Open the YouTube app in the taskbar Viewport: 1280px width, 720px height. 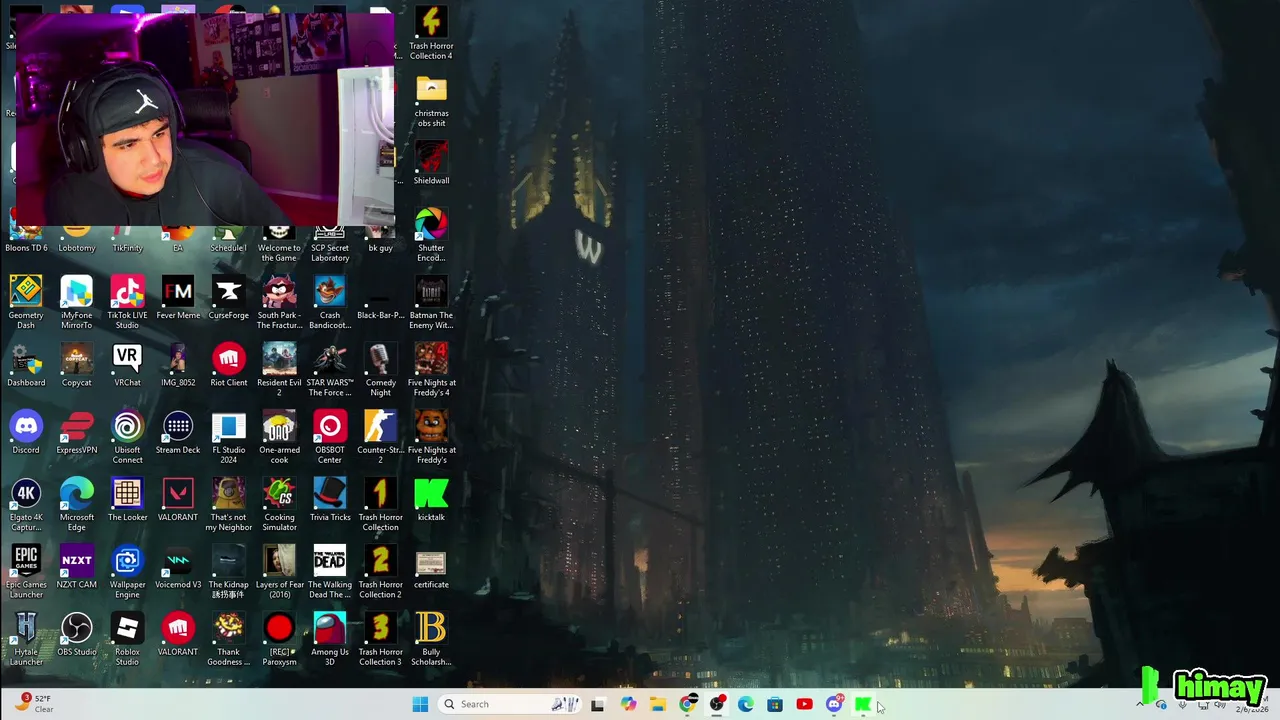tap(804, 704)
